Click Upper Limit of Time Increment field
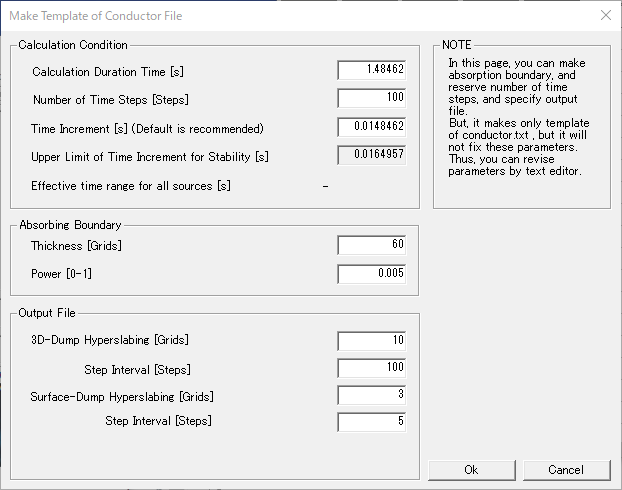Viewport: 622px width, 490px height. tap(372, 155)
